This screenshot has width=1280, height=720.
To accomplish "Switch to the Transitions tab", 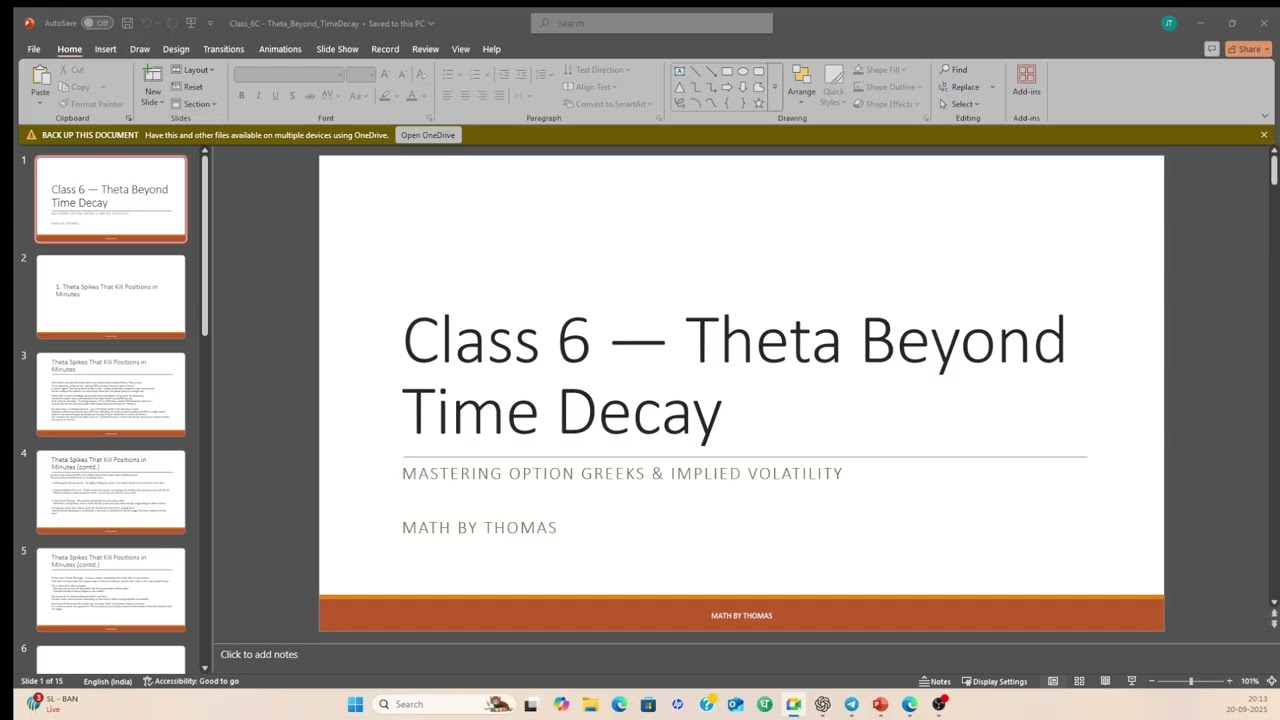I will [223, 49].
